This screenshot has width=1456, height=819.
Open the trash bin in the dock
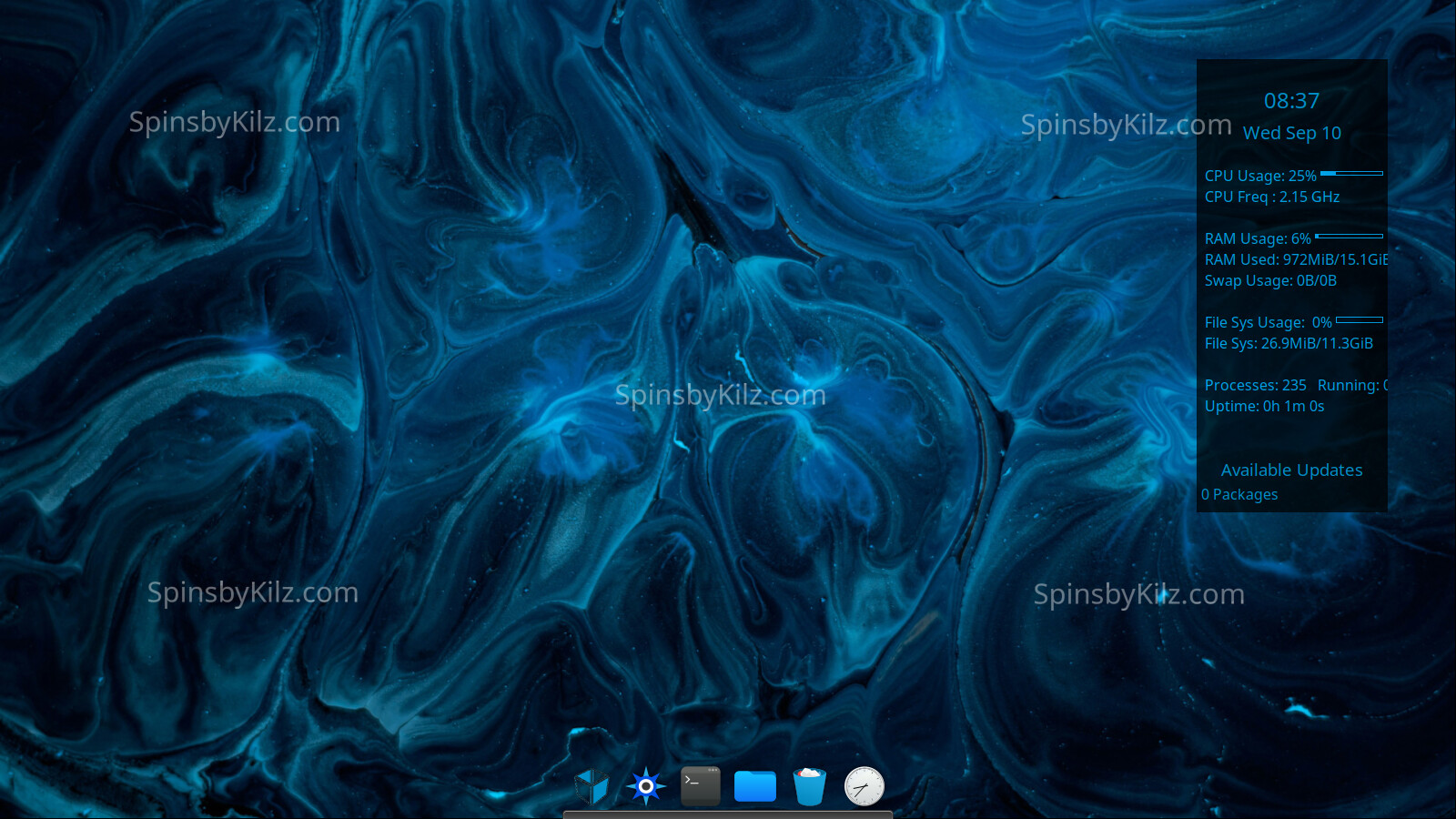809,786
